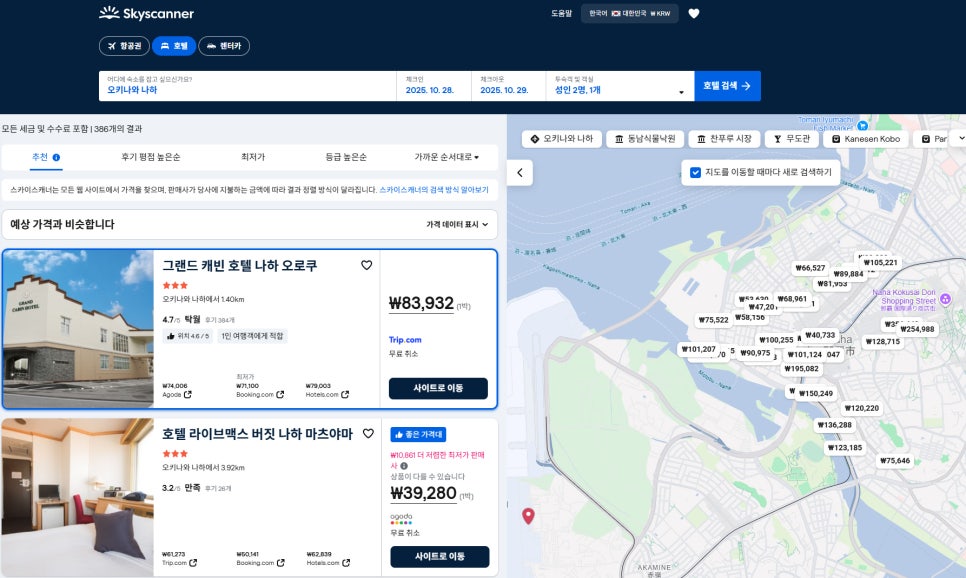Switch to 렌터카 car rental tab
The height and width of the screenshot is (578, 966).
click(224, 46)
